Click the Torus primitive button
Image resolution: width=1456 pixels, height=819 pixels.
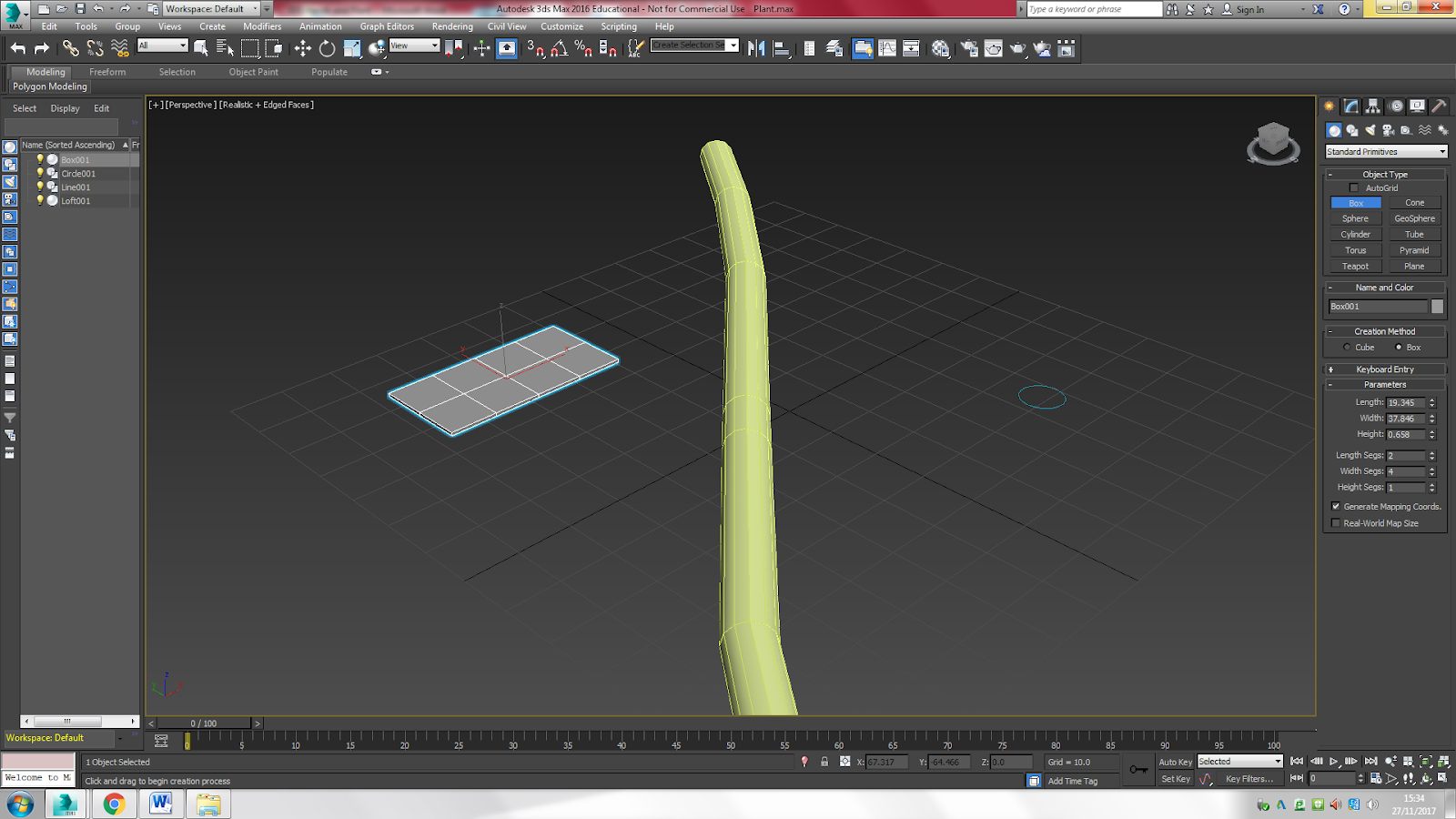point(1355,250)
